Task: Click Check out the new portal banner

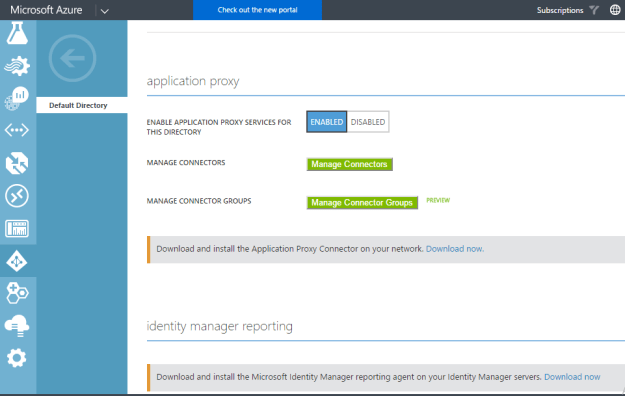Action: (x=257, y=10)
